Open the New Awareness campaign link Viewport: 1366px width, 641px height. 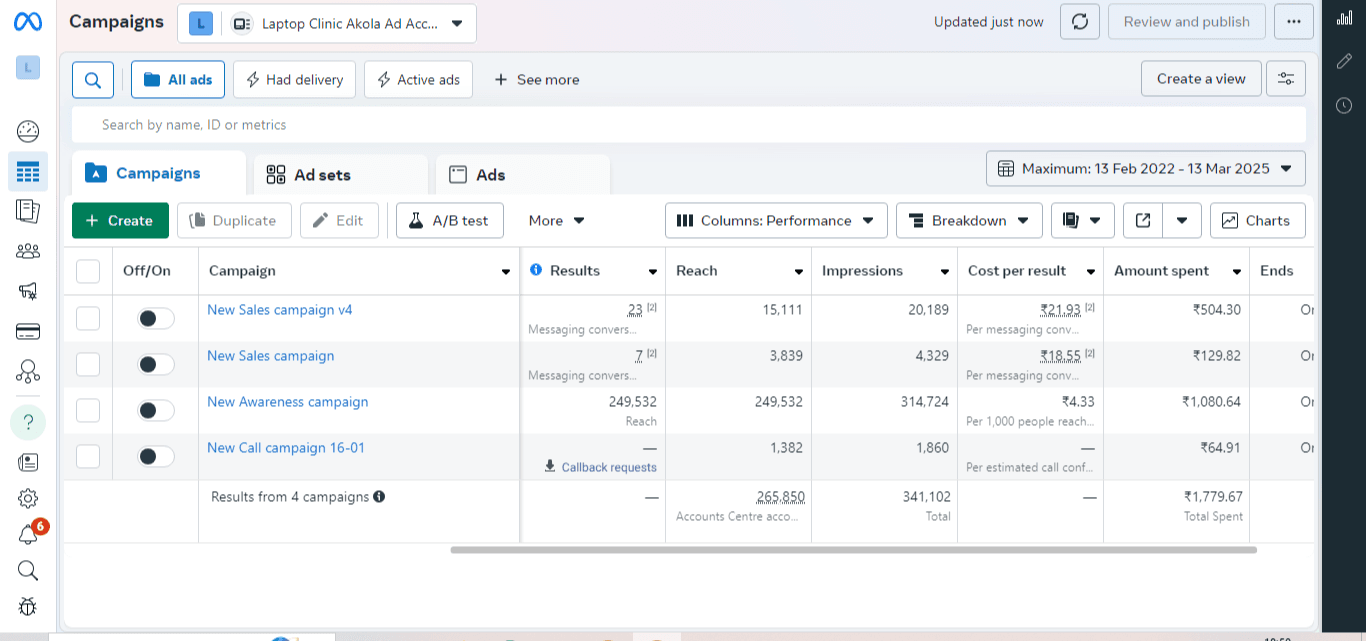tap(287, 402)
